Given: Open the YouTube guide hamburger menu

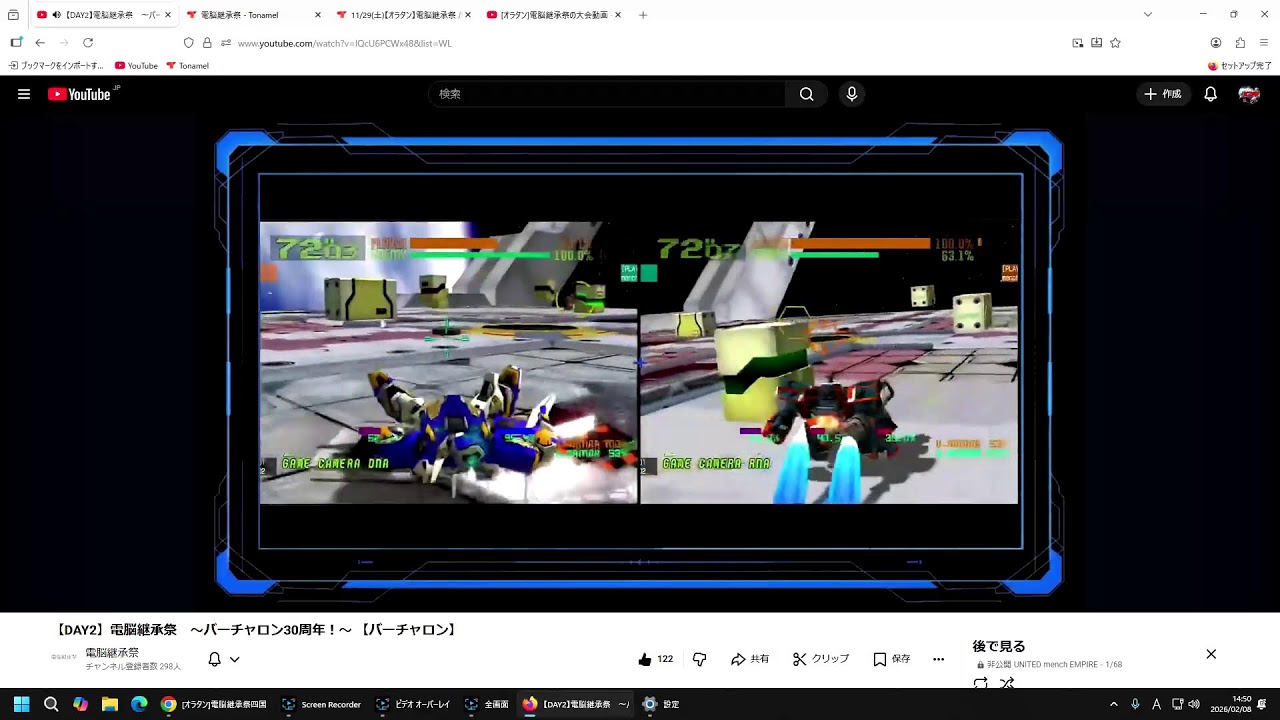Looking at the screenshot, I should 24,94.
